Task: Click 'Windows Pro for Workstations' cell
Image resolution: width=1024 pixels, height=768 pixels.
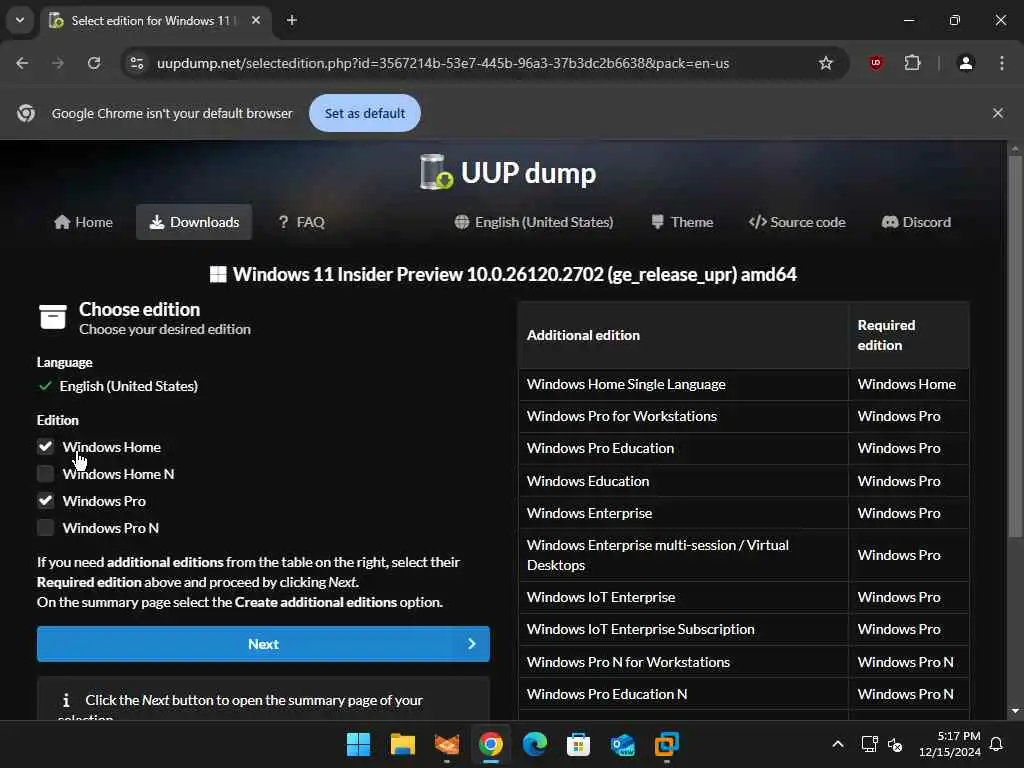Action: tap(684, 416)
